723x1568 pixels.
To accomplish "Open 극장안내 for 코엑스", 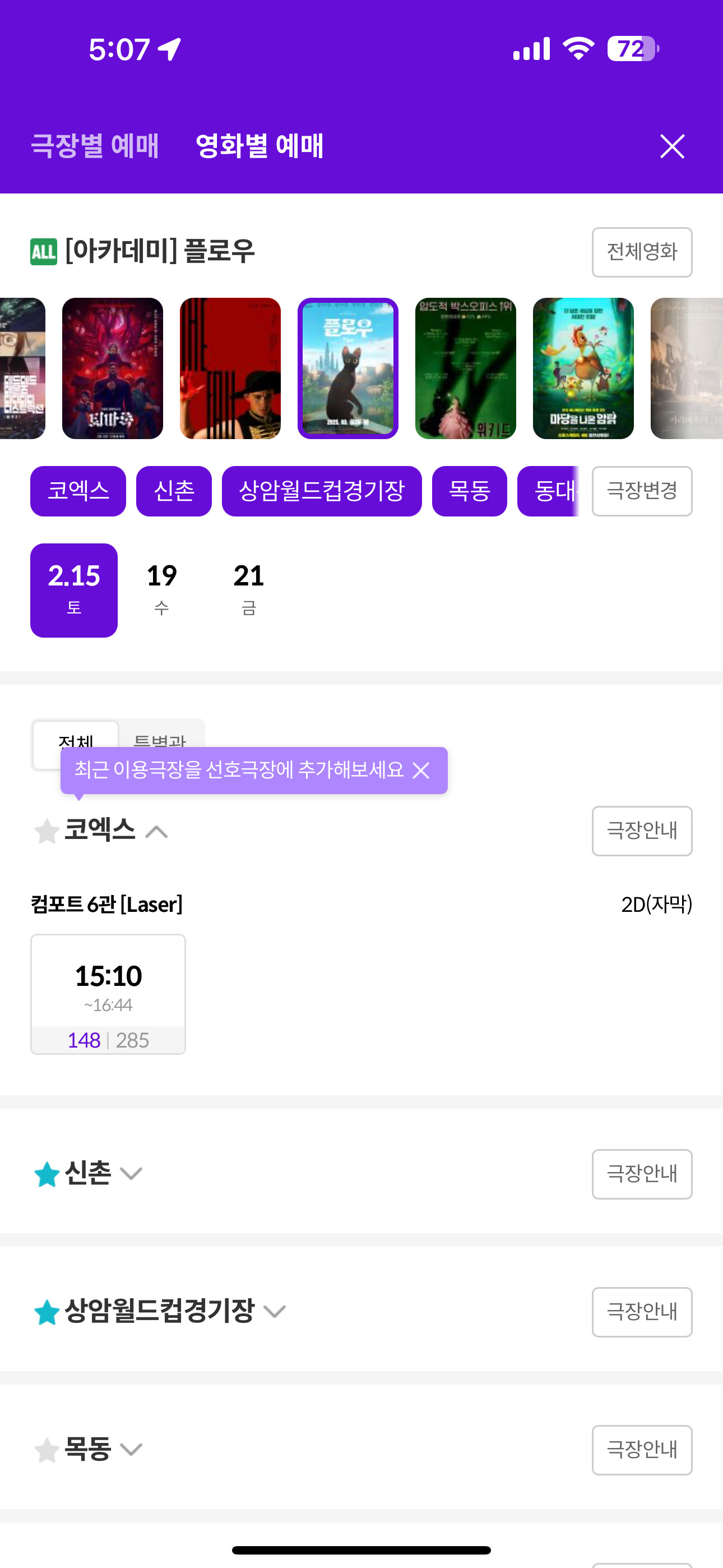I will coord(641,831).
